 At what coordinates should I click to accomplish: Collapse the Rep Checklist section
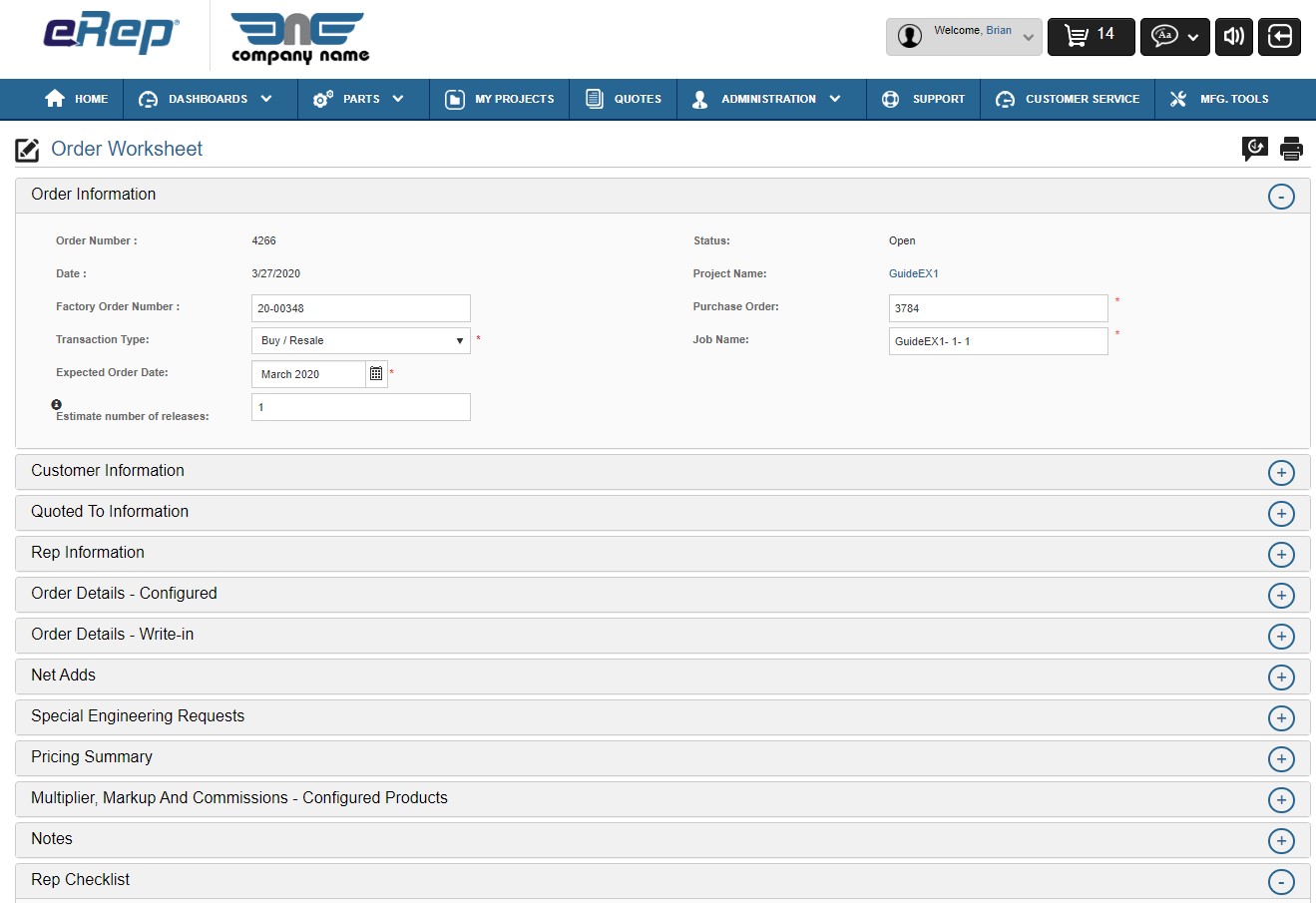point(1281,881)
